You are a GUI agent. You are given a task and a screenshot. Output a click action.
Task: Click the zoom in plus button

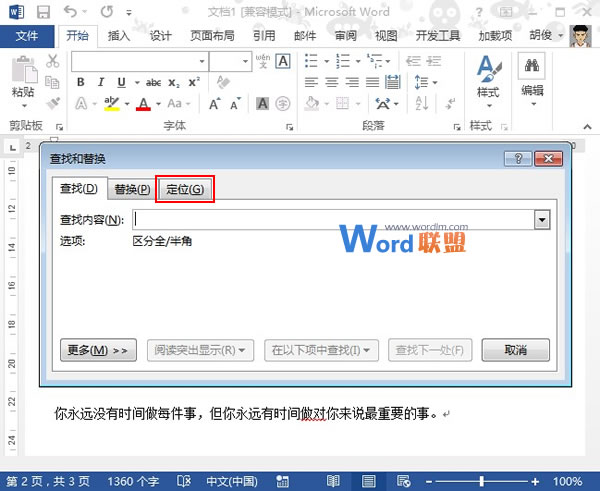coord(535,481)
